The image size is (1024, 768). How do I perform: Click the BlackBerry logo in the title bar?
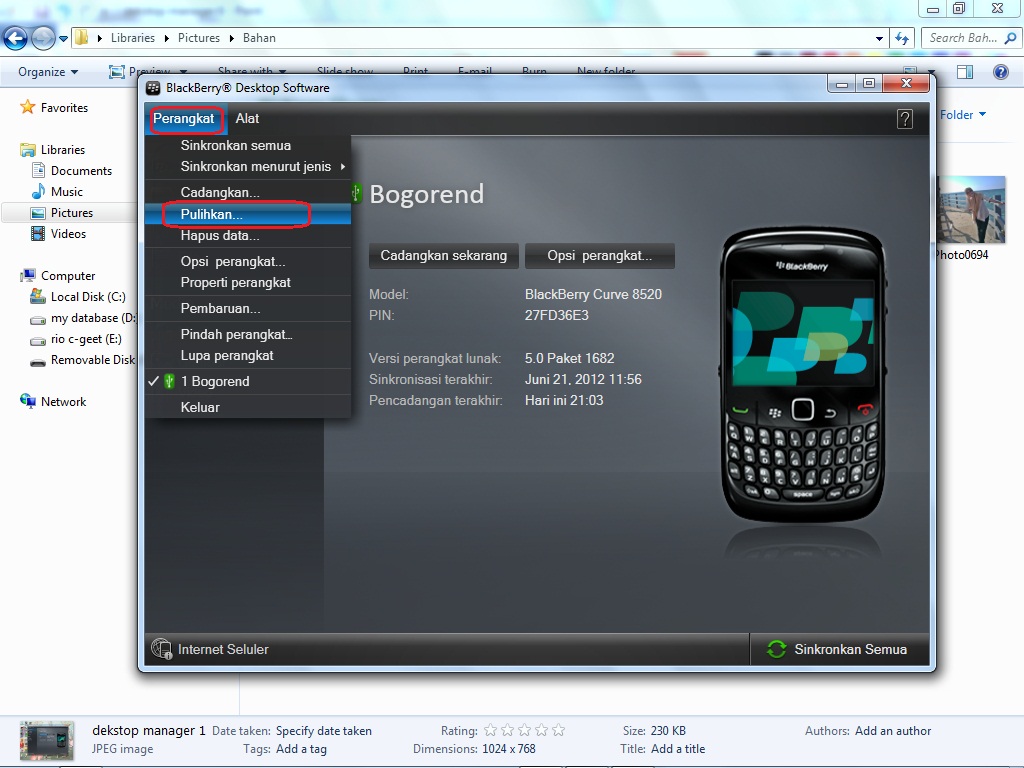152,88
